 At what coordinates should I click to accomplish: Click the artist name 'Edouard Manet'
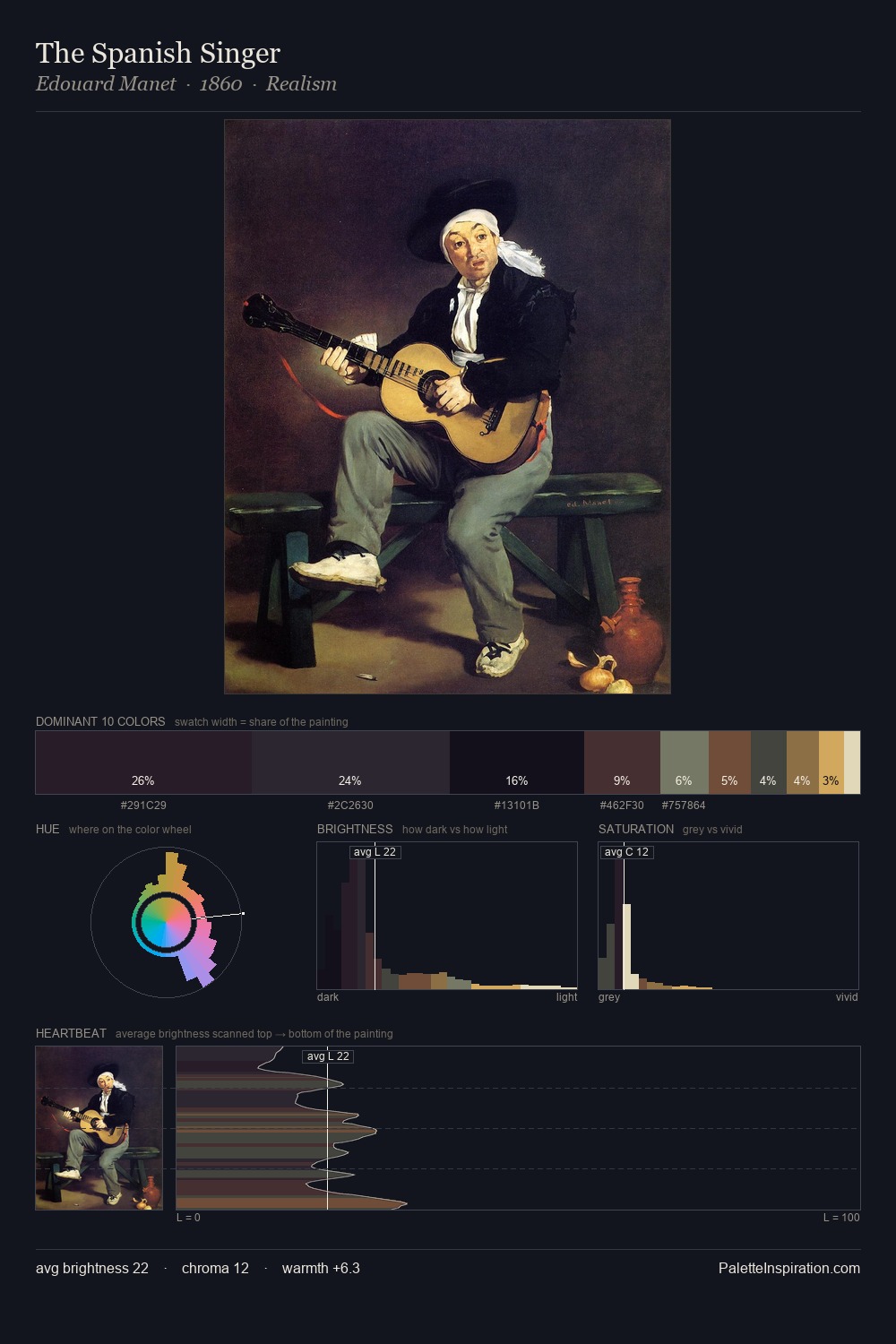[x=106, y=83]
